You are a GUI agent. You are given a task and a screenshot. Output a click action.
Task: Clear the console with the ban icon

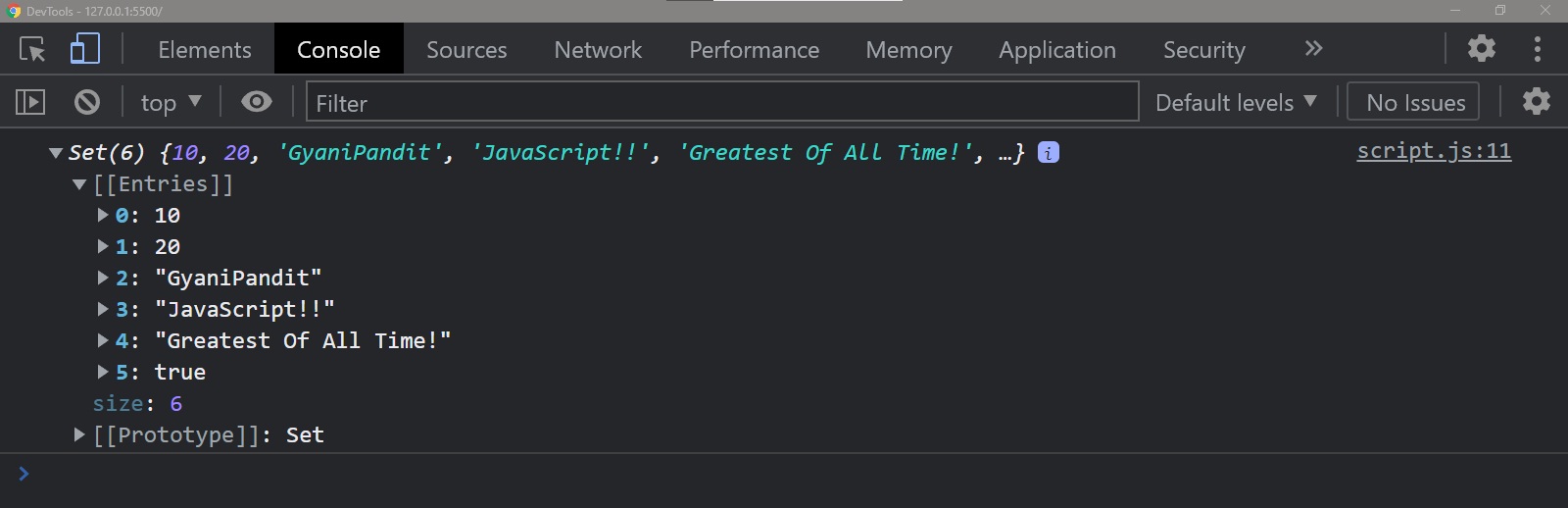point(87,102)
